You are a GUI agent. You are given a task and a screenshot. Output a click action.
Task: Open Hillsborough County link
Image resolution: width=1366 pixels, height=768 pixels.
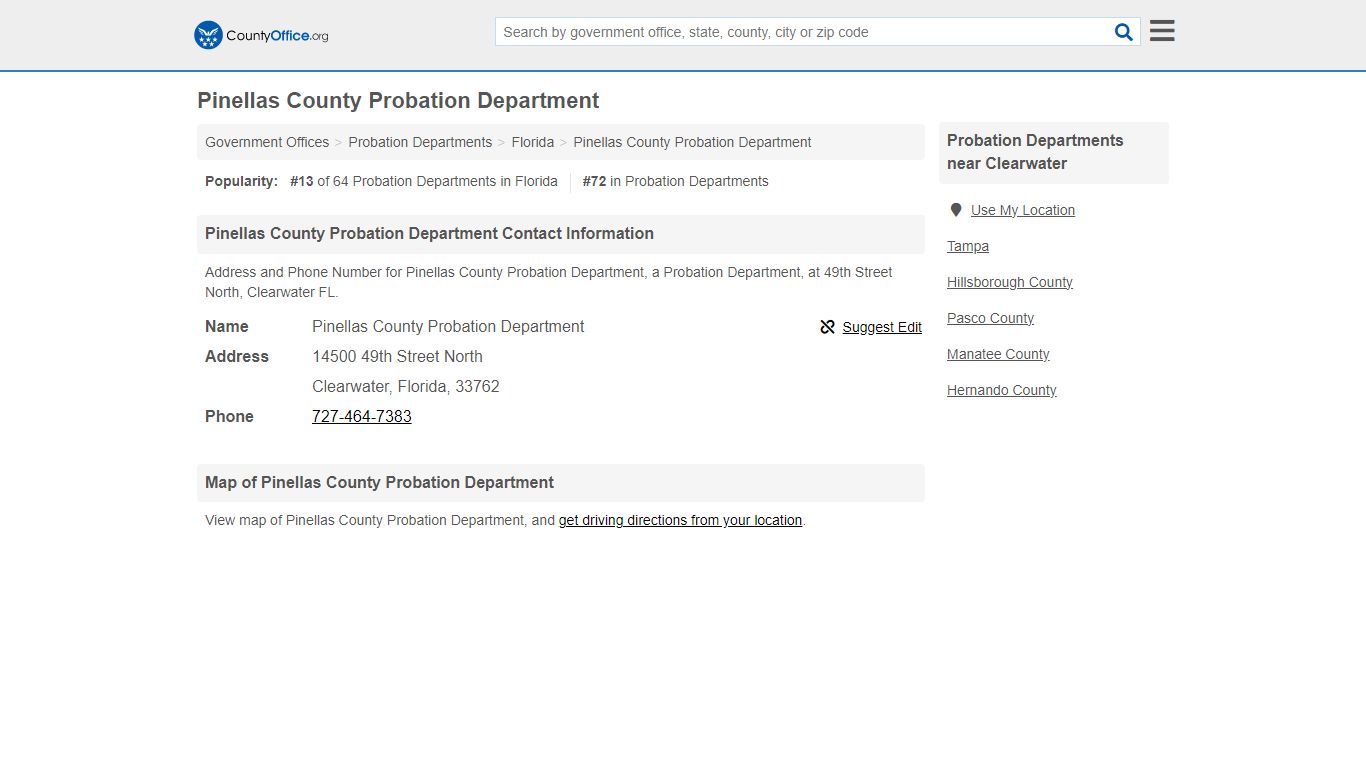click(x=1010, y=282)
